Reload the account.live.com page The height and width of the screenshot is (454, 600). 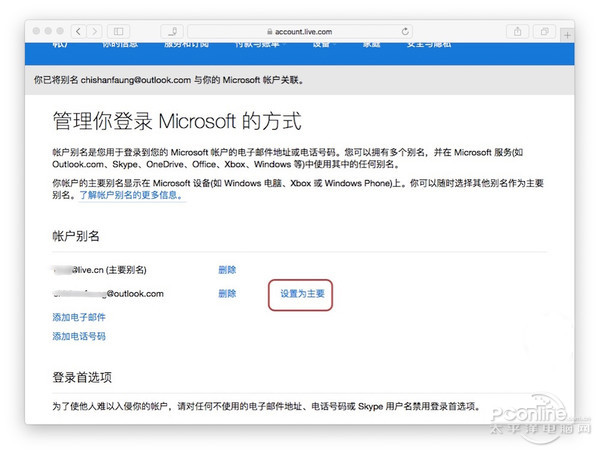pyautogui.click(x=405, y=31)
